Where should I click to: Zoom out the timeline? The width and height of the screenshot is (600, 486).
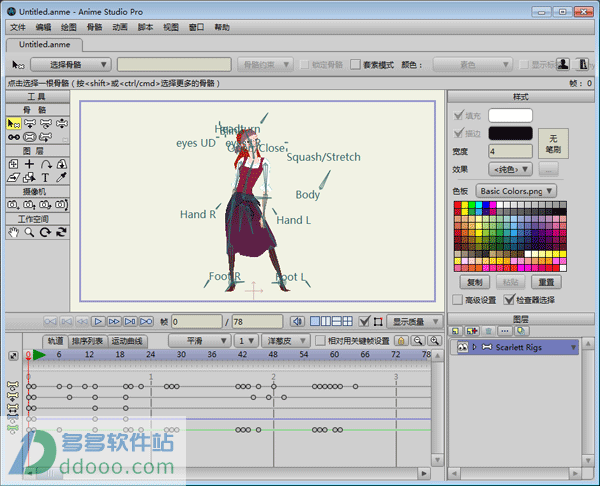(x=418, y=341)
